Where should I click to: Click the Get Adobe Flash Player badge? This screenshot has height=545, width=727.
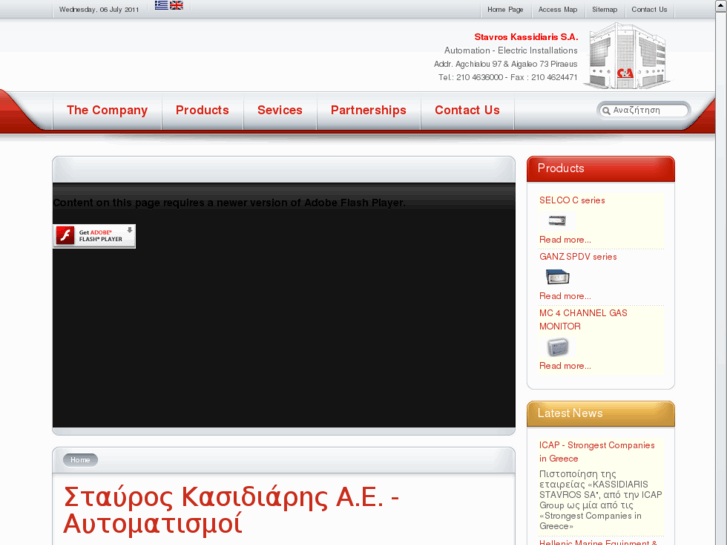pos(94,236)
